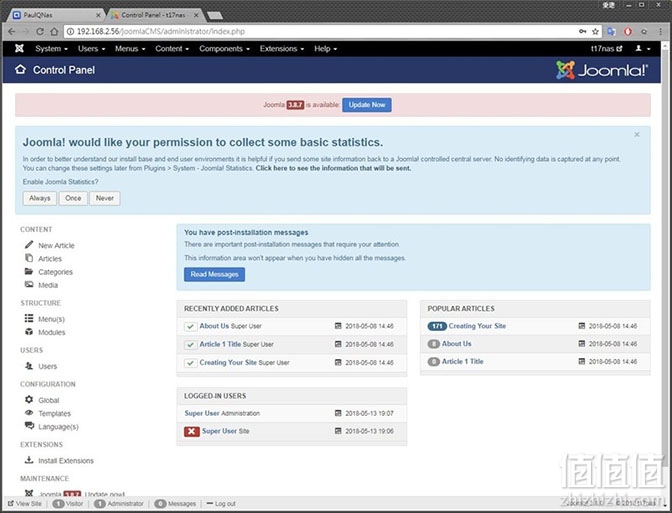Choose Once for Joomla statistics
This screenshot has width=672, height=513.
pos(73,198)
